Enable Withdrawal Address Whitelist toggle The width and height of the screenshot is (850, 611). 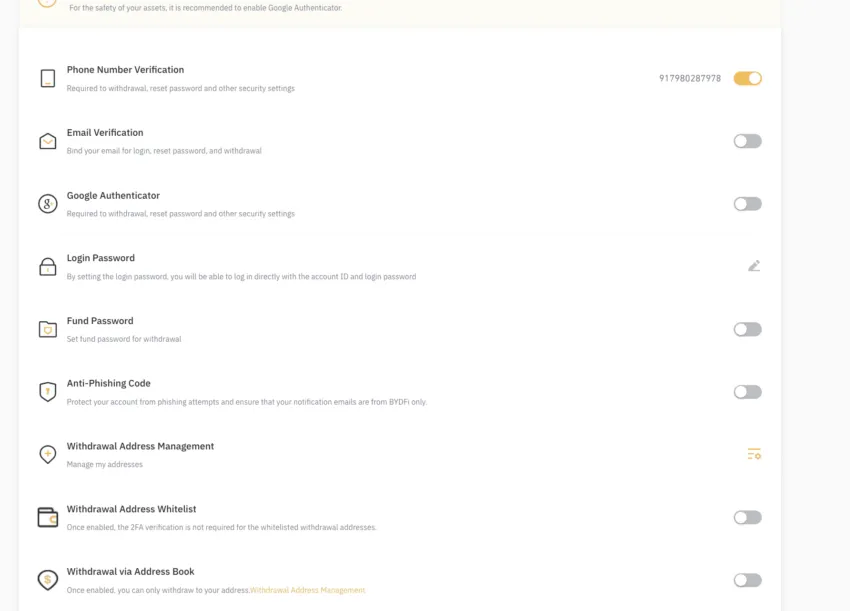[x=748, y=518]
